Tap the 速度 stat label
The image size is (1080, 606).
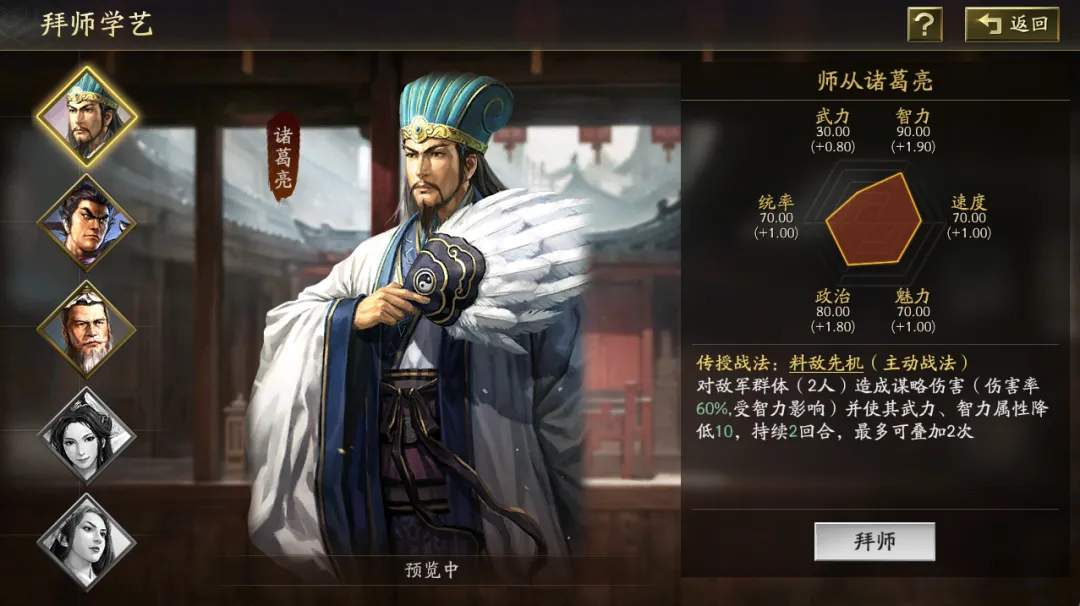[969, 202]
